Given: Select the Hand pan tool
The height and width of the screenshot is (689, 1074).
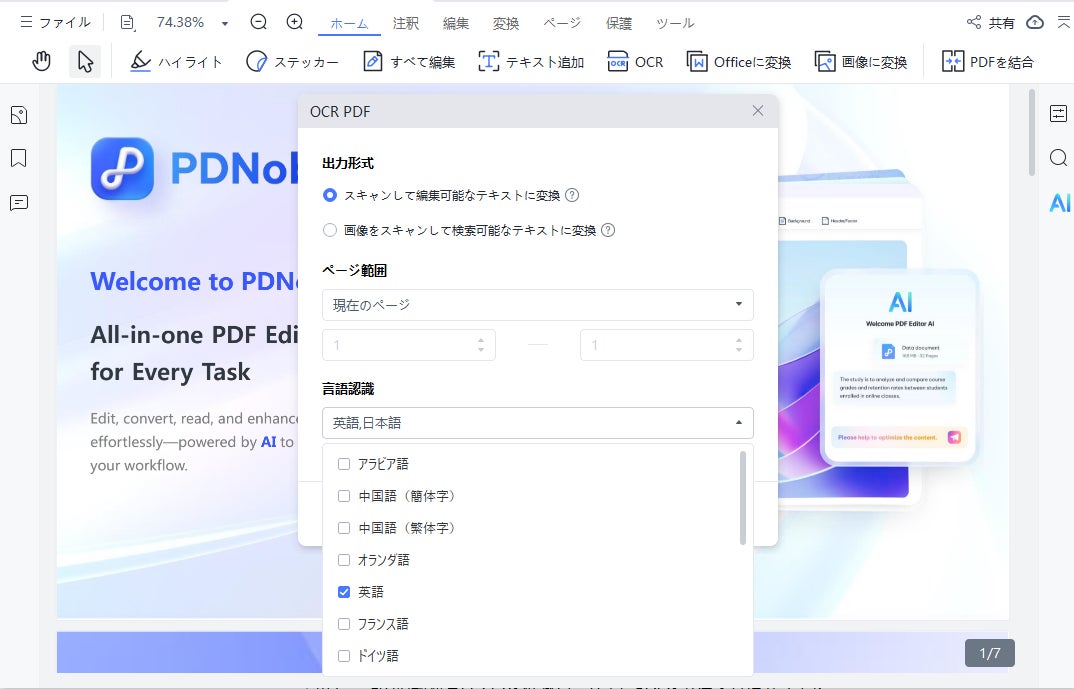Looking at the screenshot, I should [x=41, y=62].
